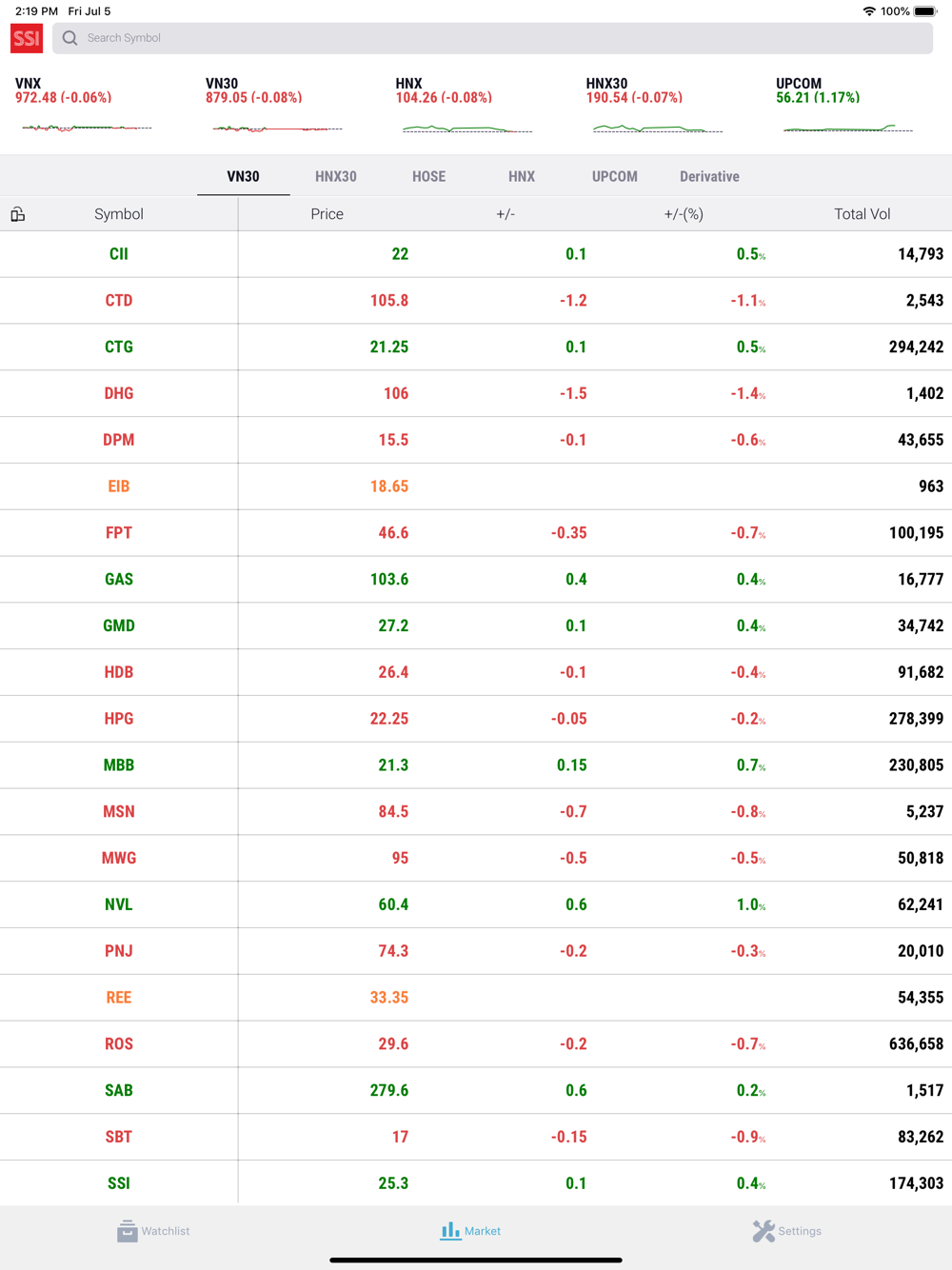The image size is (952, 1270).
Task: Select the SSI stock symbol row
Action: [476, 1183]
